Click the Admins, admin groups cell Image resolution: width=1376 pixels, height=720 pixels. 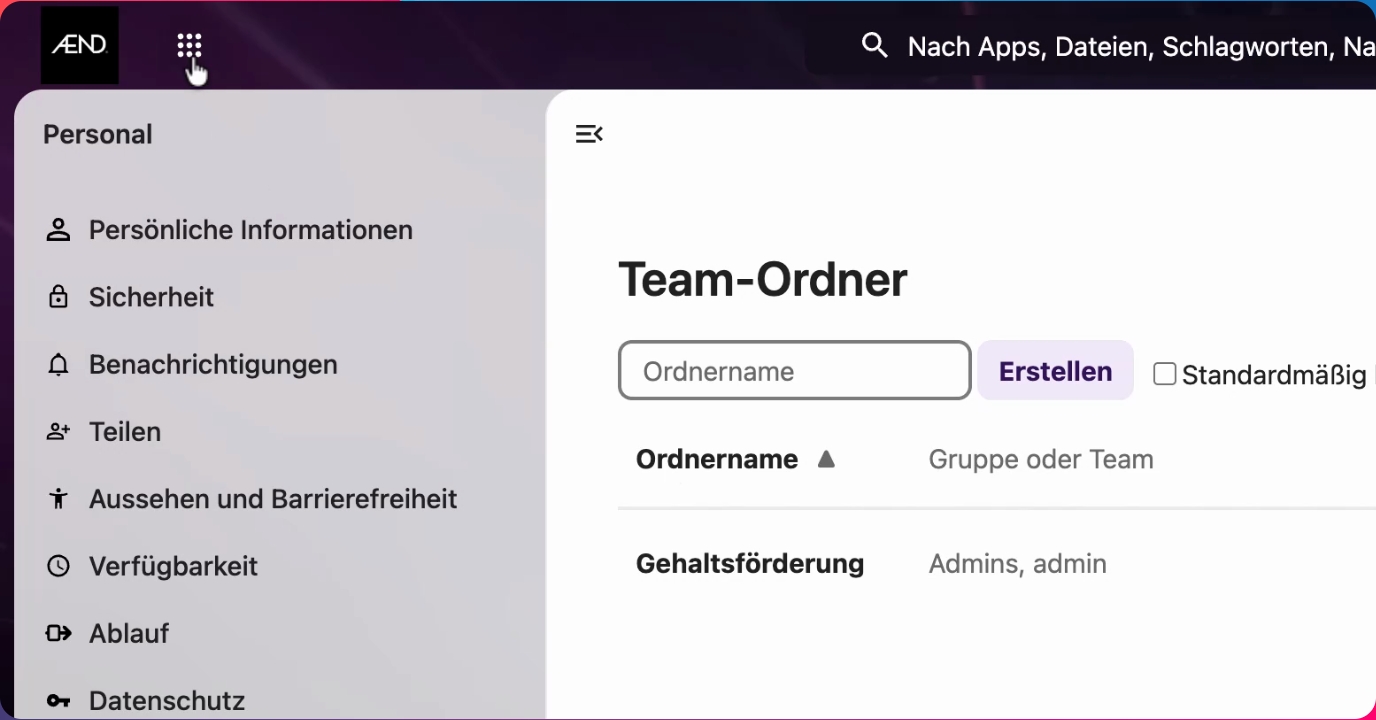click(1018, 564)
